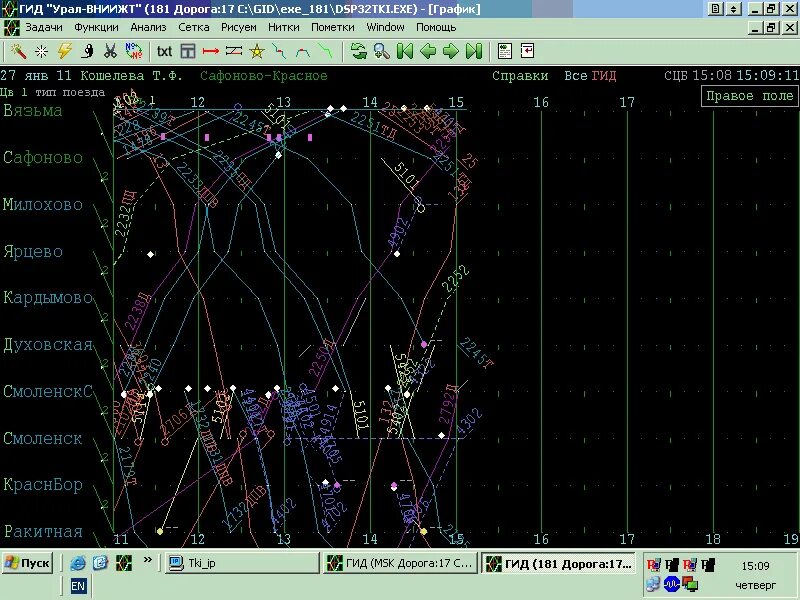Image resolution: width=800 pixels, height=600 pixels.
Task: Select the Кардымово station label
Action: pyautogui.click(x=48, y=297)
